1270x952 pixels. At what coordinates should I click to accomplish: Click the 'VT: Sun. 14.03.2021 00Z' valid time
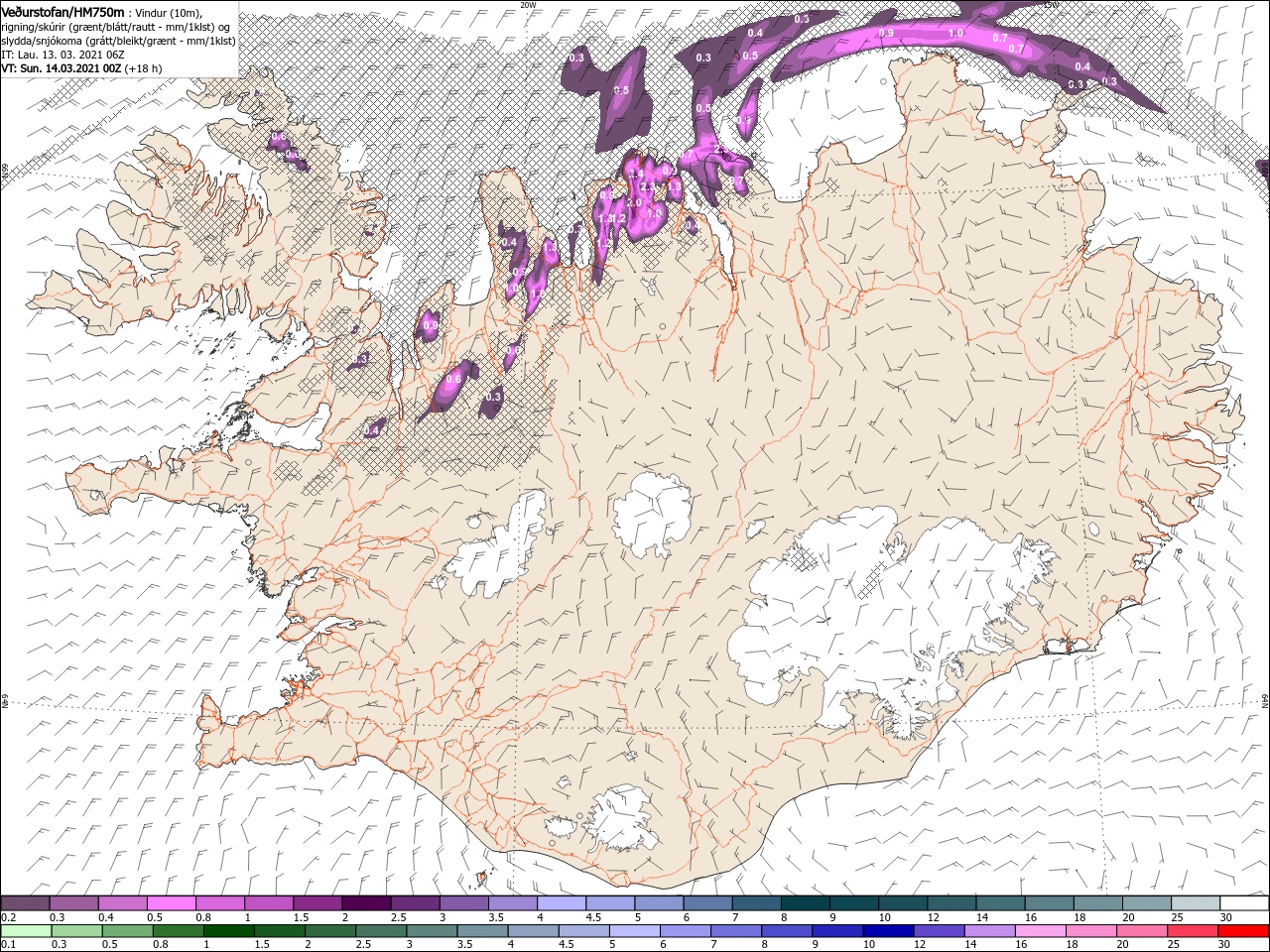click(x=62, y=67)
